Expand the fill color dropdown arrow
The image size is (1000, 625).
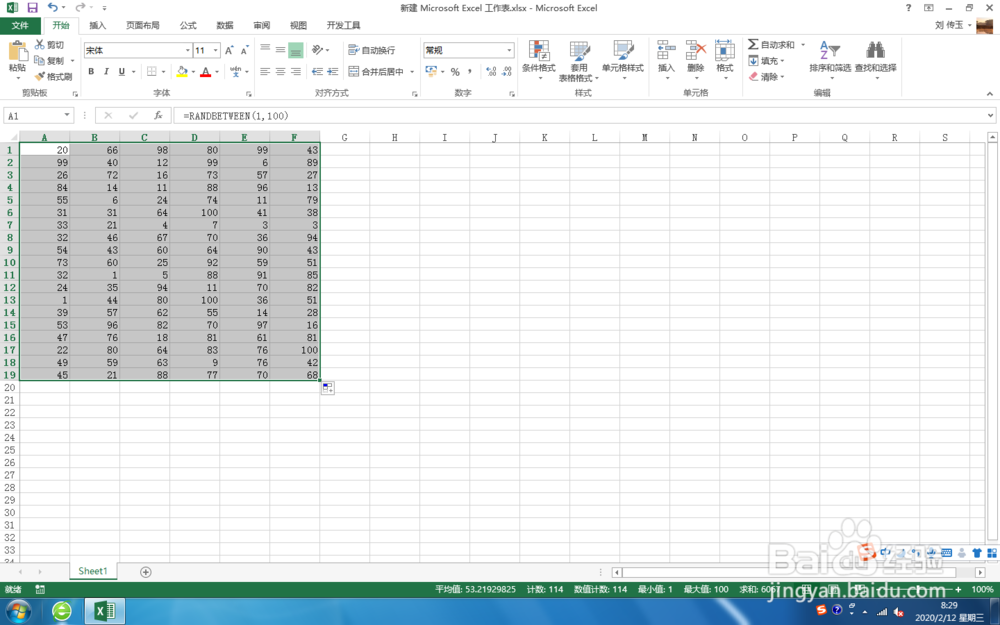pos(193,72)
